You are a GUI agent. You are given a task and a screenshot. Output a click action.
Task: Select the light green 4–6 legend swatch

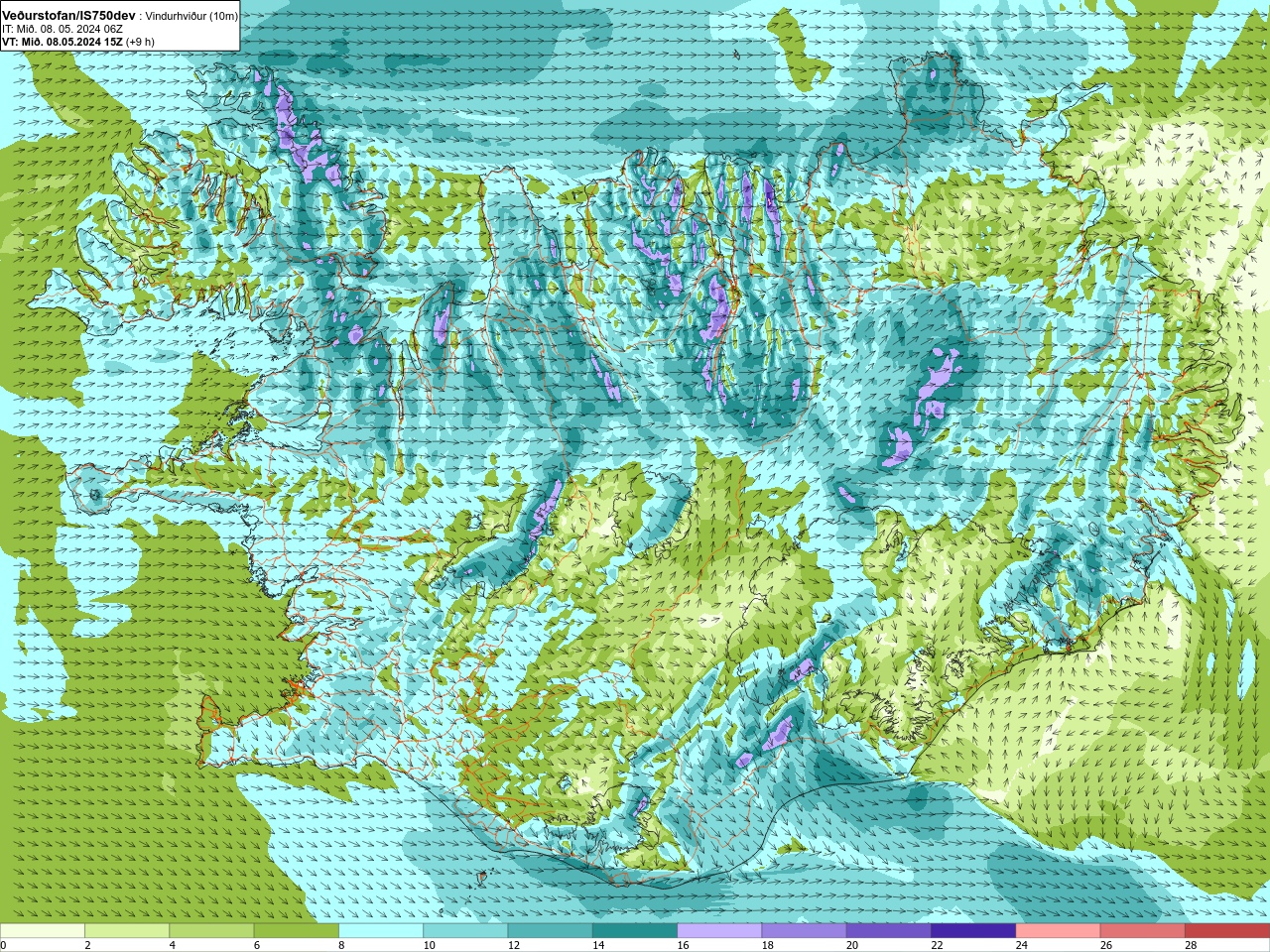coord(211,930)
